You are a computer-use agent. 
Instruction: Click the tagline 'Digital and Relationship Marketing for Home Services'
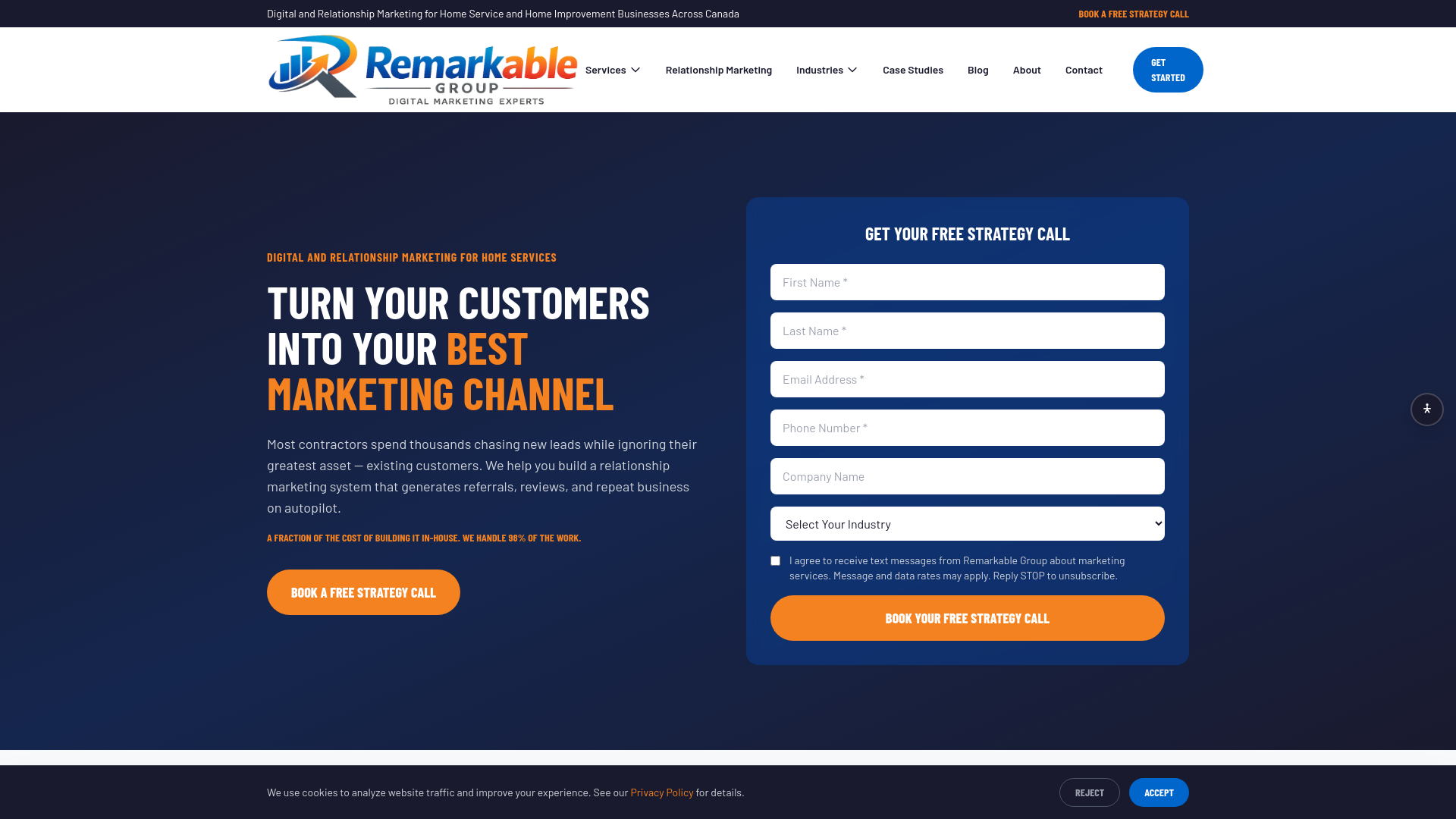[x=412, y=257]
